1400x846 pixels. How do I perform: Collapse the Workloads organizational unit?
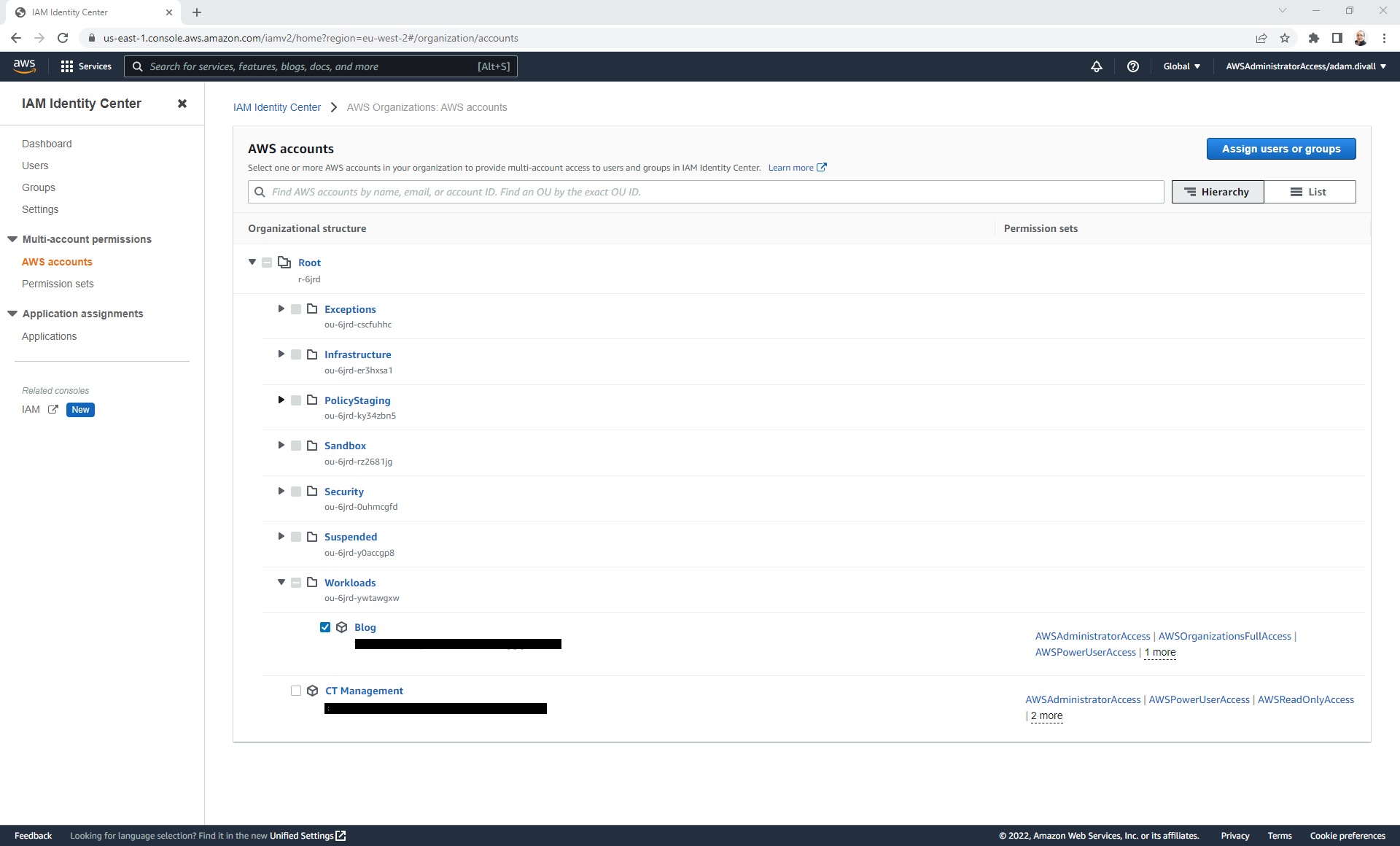[281, 582]
